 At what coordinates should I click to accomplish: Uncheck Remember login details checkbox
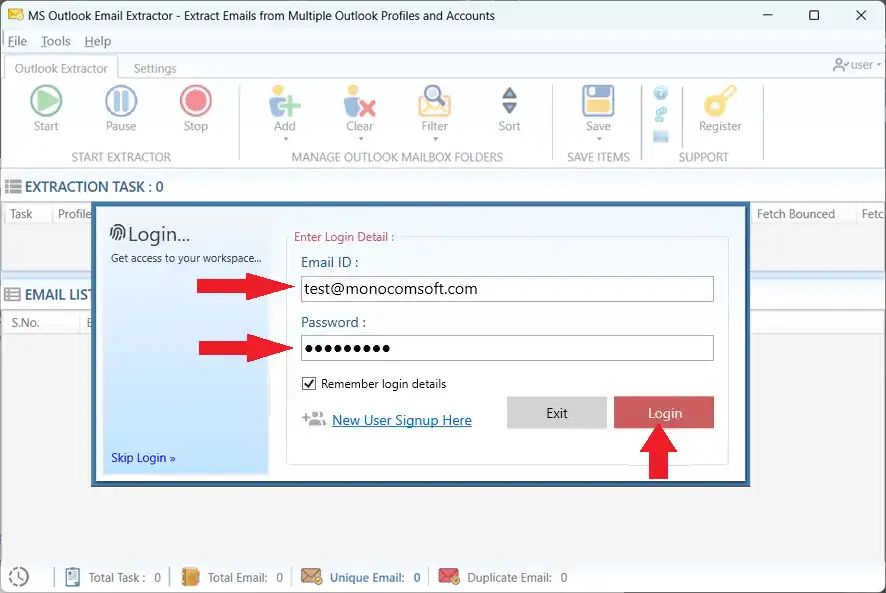(x=309, y=384)
